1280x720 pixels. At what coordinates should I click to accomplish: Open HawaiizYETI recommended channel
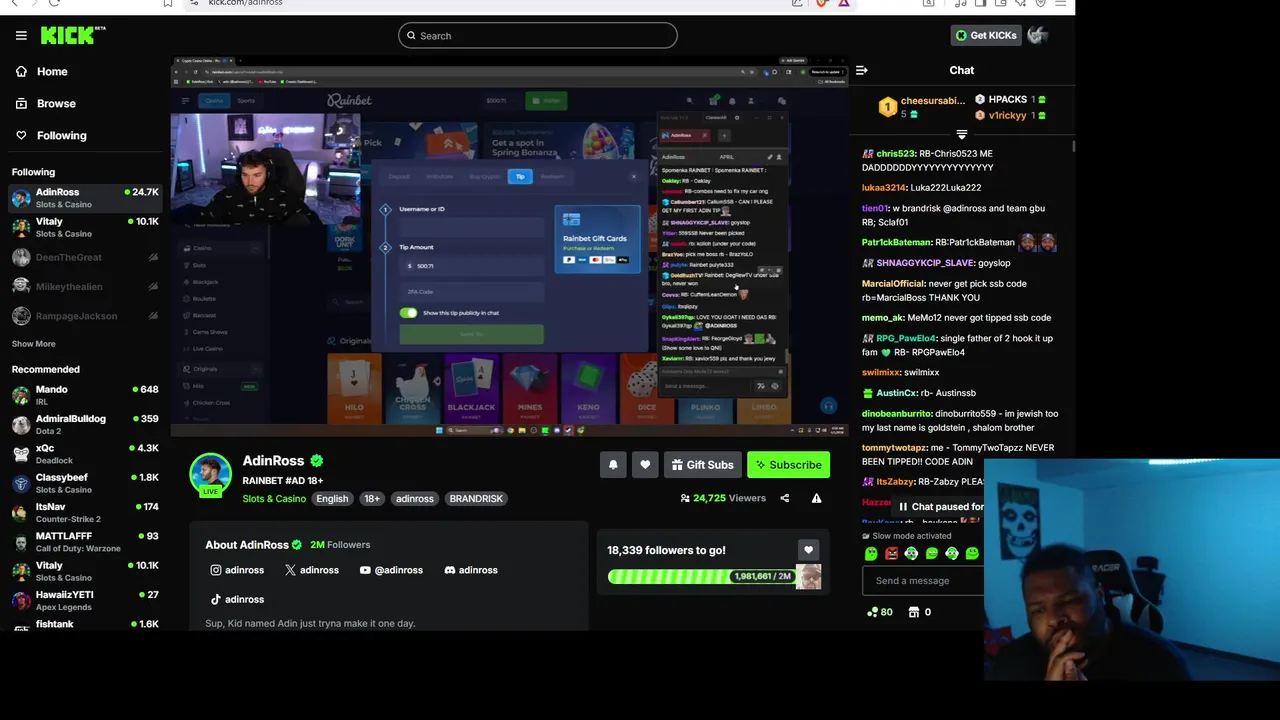coord(85,600)
